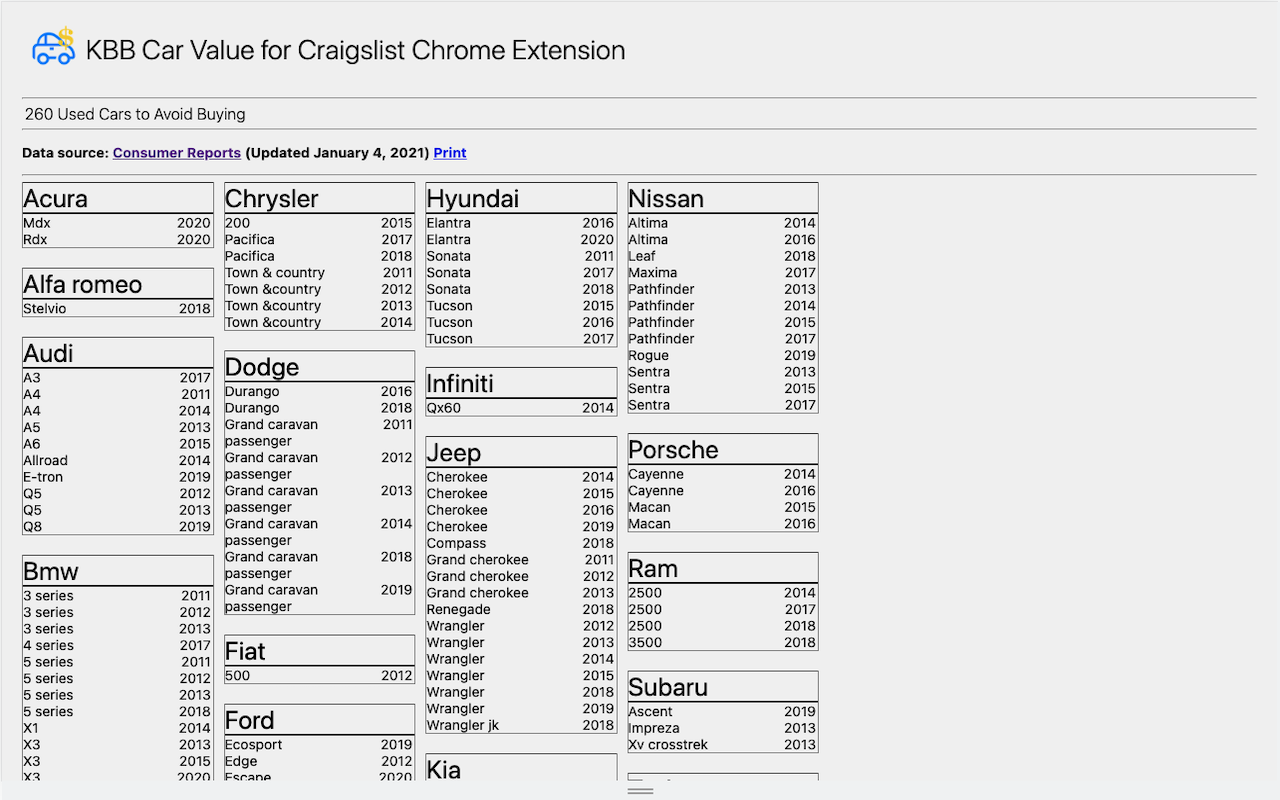Select the Grand caravan passenger 2011 row
Image resolution: width=1280 pixels, height=800 pixels.
click(320, 433)
